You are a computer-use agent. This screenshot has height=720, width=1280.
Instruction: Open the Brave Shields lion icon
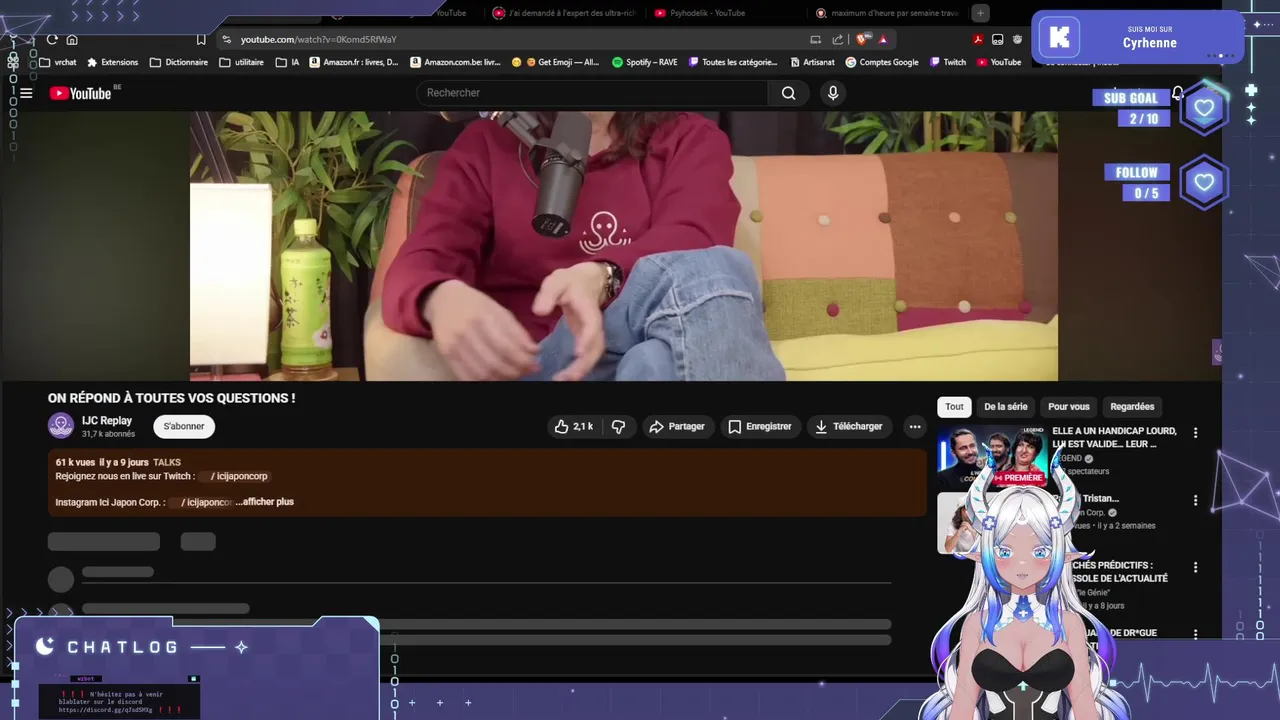point(862,39)
